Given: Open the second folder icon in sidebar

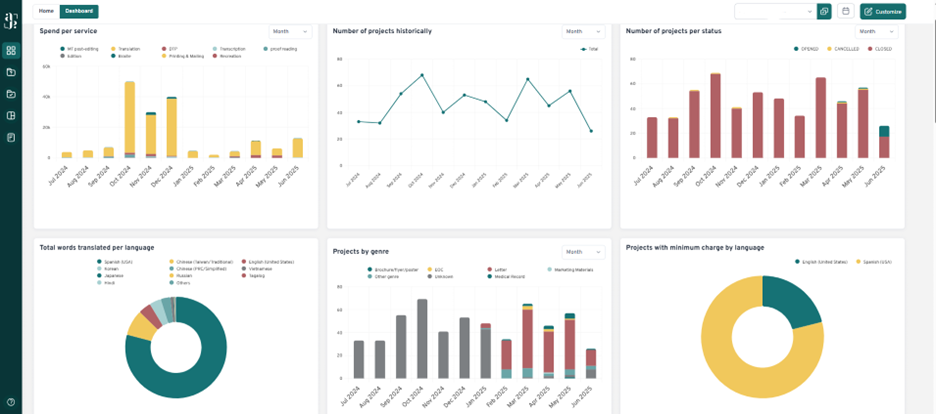Looking at the screenshot, I should (x=11, y=72).
